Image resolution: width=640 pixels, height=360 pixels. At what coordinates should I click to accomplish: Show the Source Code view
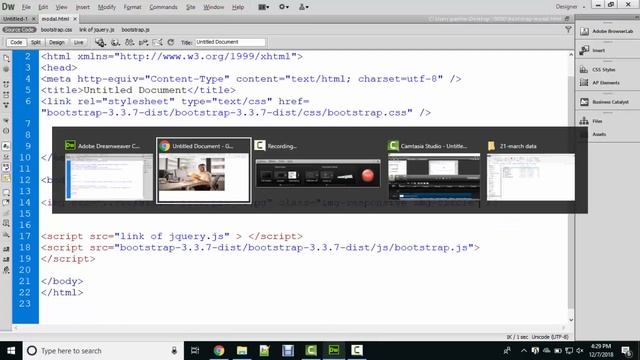point(19,30)
